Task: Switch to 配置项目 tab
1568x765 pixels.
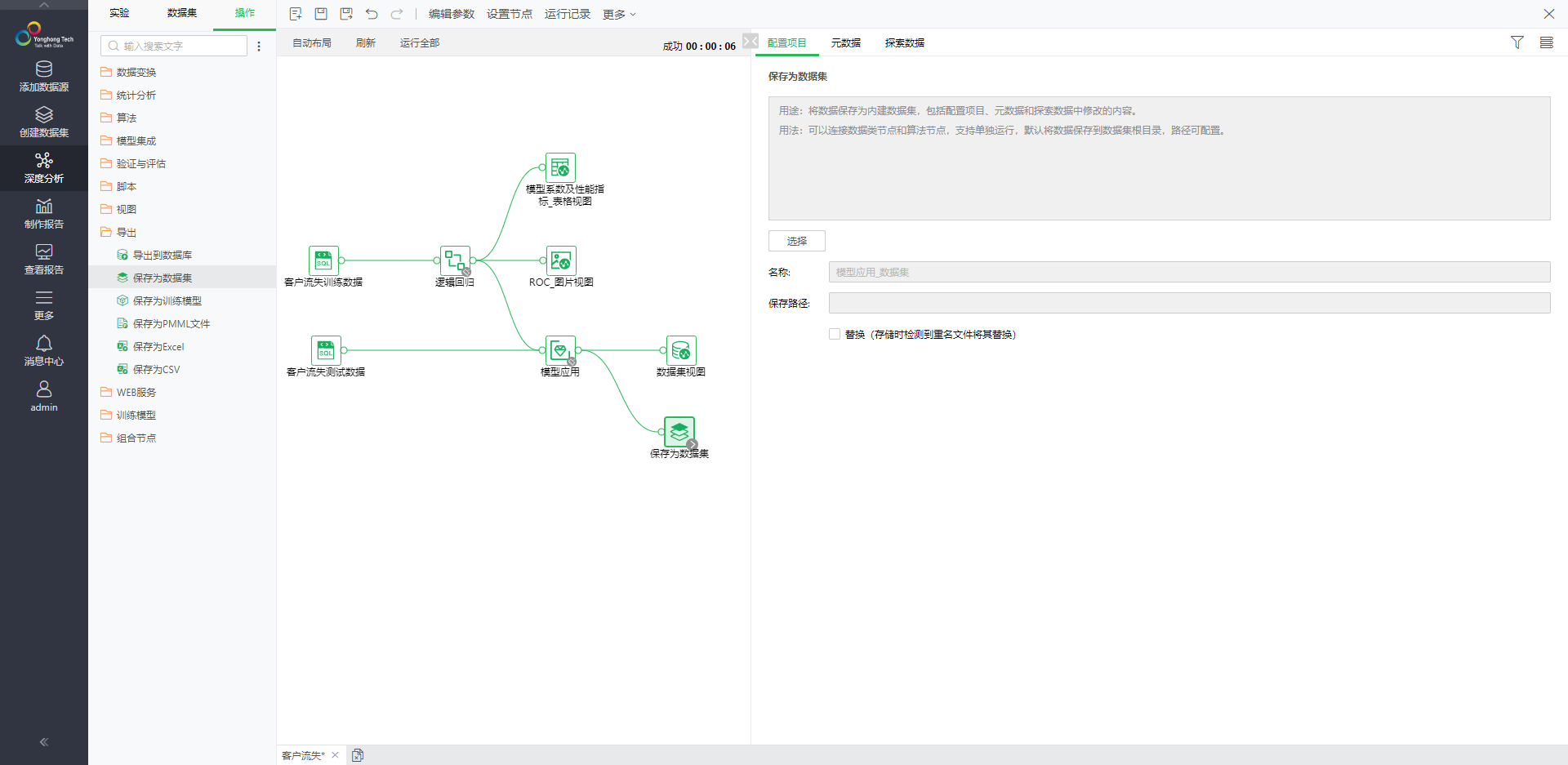Action: [787, 43]
